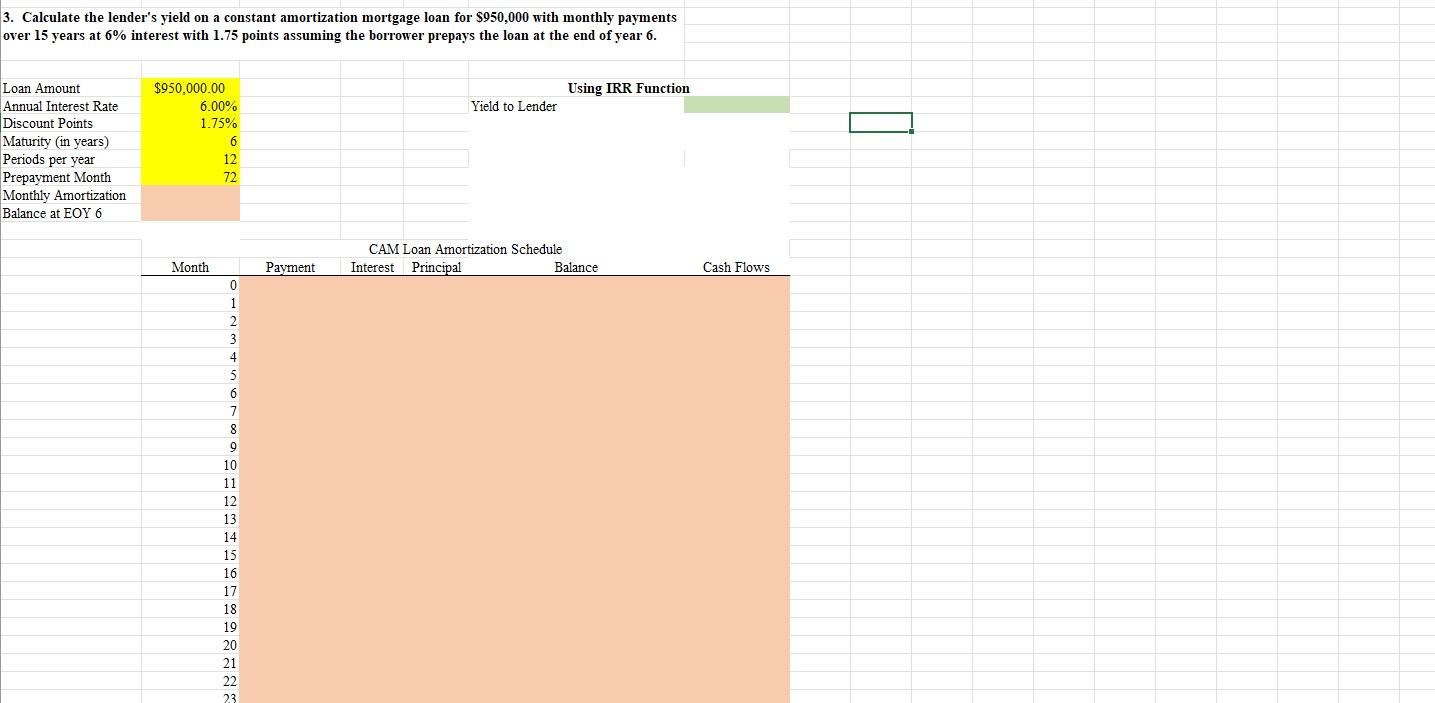
Task: Click the Cash Flows column header
Action: click(x=736, y=267)
